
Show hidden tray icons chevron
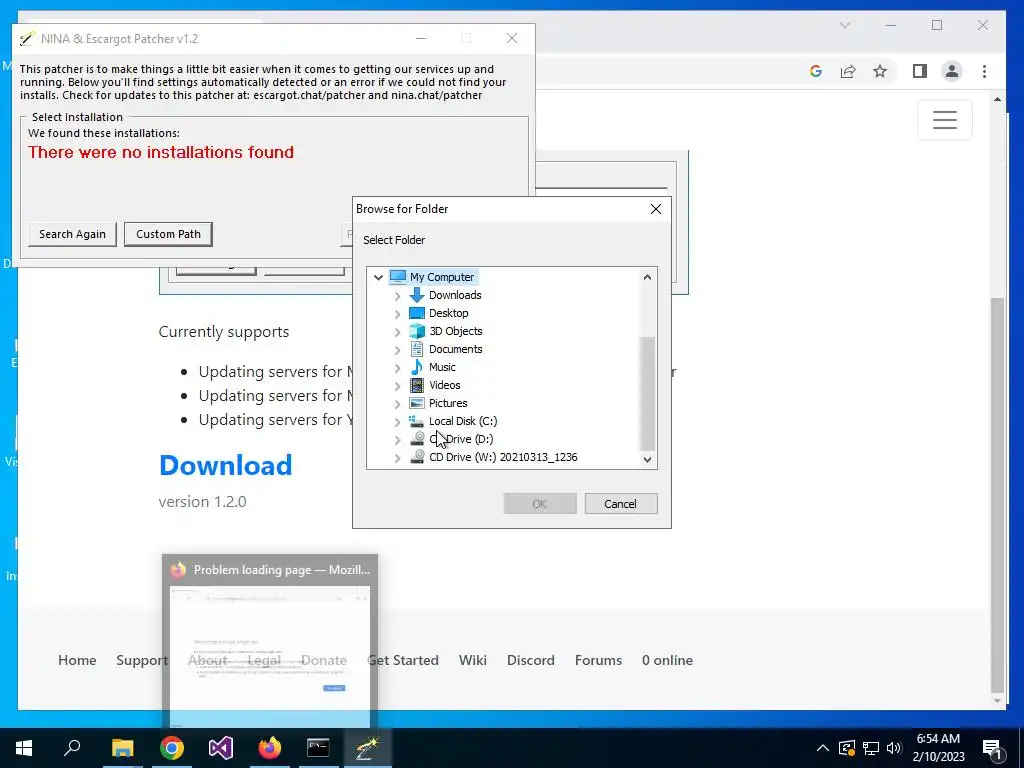tap(823, 748)
